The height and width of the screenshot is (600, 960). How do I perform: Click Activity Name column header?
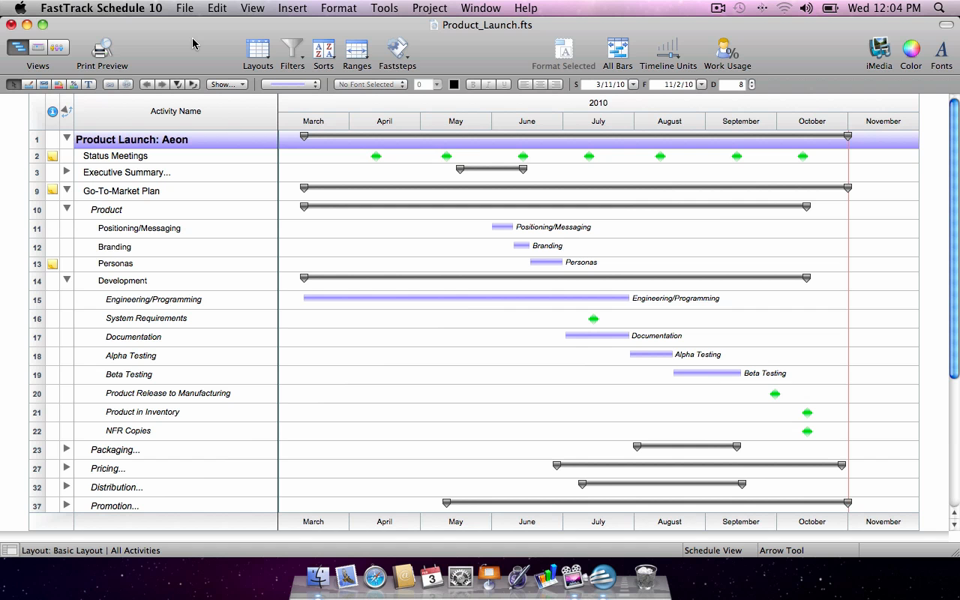pos(176,111)
